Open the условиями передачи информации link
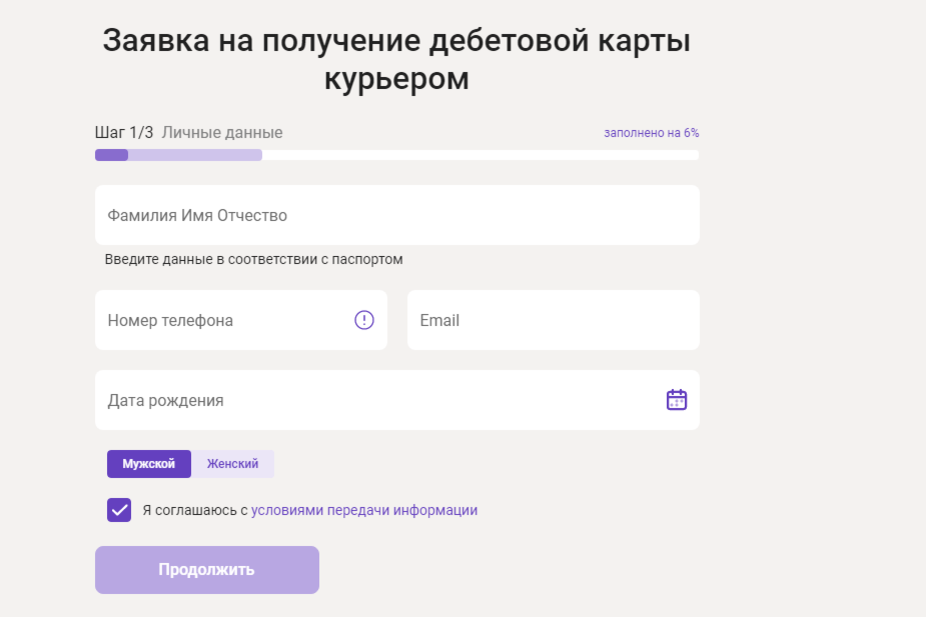926x617 pixels. pos(366,510)
